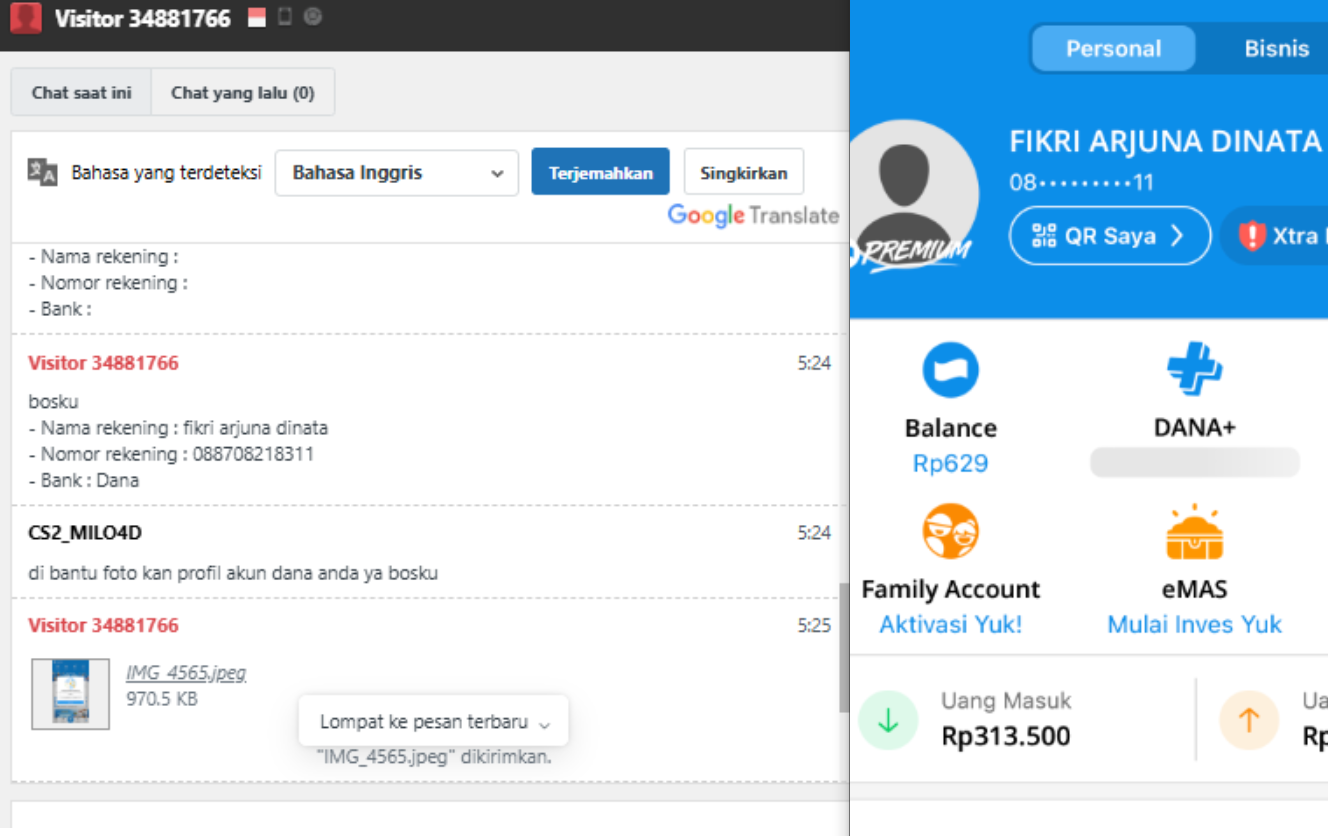Click the Visitor 34881766 header title
Screen dimensions: 1328x836
pos(143,18)
